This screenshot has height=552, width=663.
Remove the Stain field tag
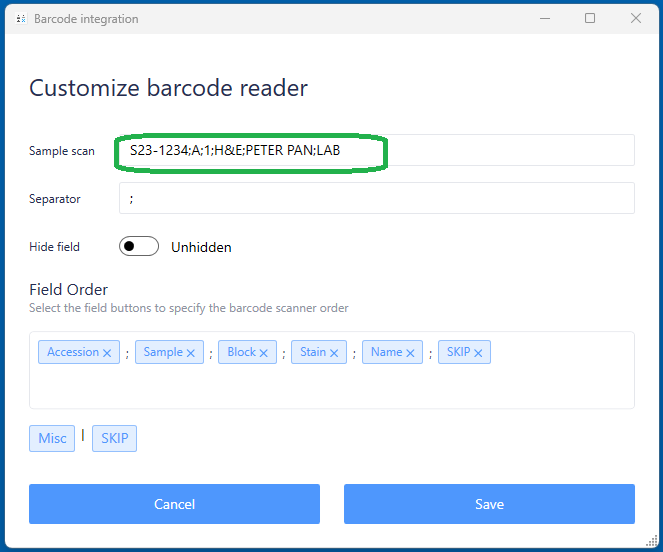(334, 353)
